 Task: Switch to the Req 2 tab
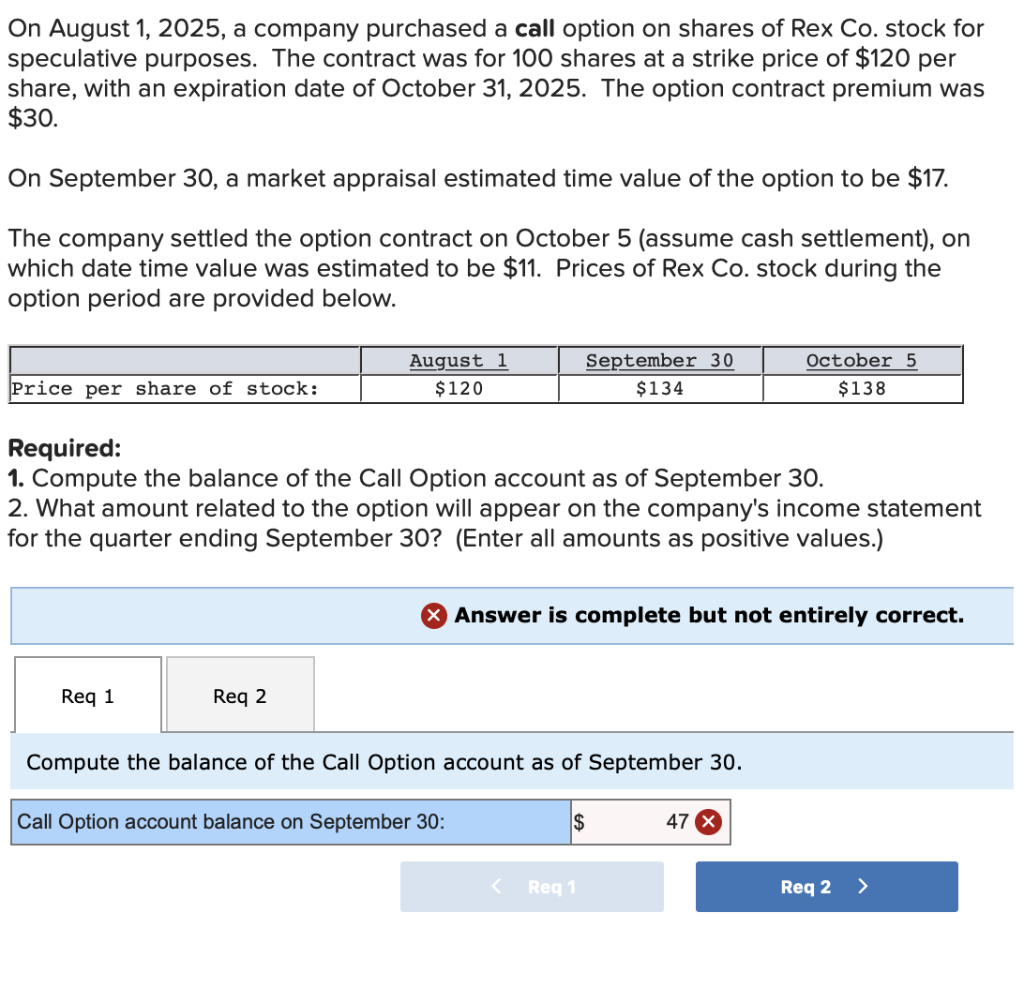[x=239, y=694]
